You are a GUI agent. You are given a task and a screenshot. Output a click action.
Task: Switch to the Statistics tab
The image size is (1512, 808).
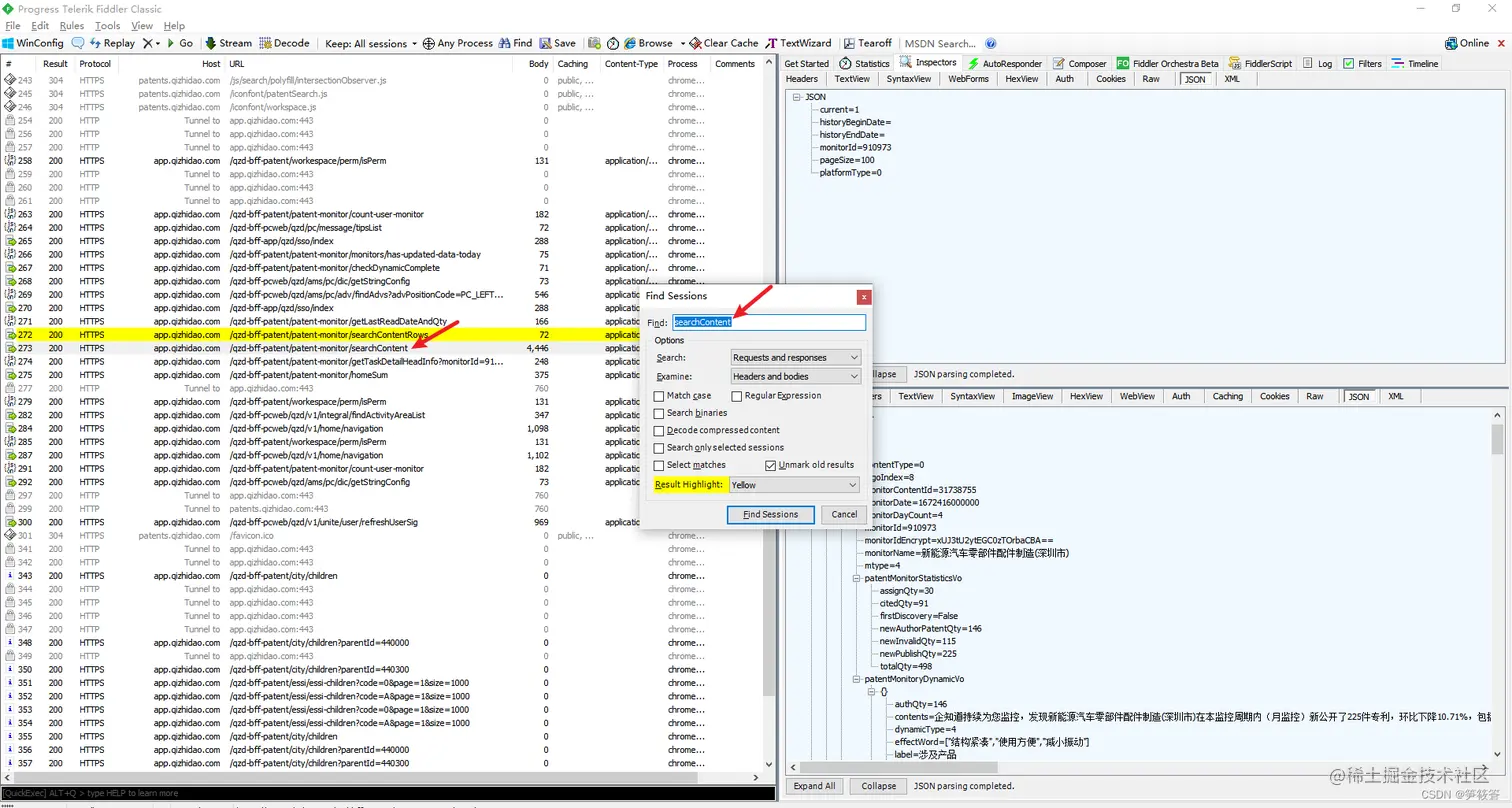click(x=864, y=63)
